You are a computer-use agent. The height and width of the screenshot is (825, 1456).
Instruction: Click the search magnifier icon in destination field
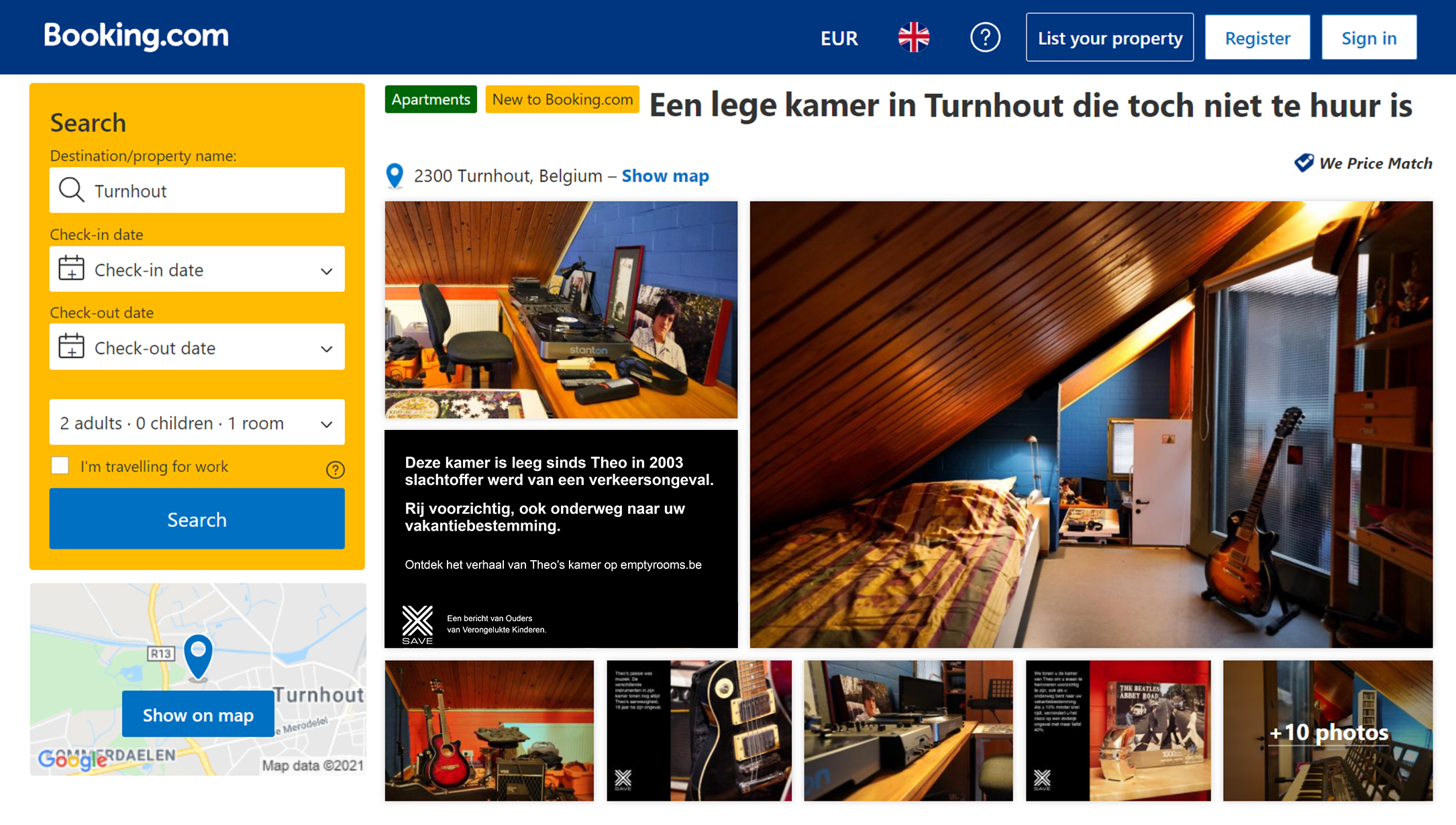(71, 190)
